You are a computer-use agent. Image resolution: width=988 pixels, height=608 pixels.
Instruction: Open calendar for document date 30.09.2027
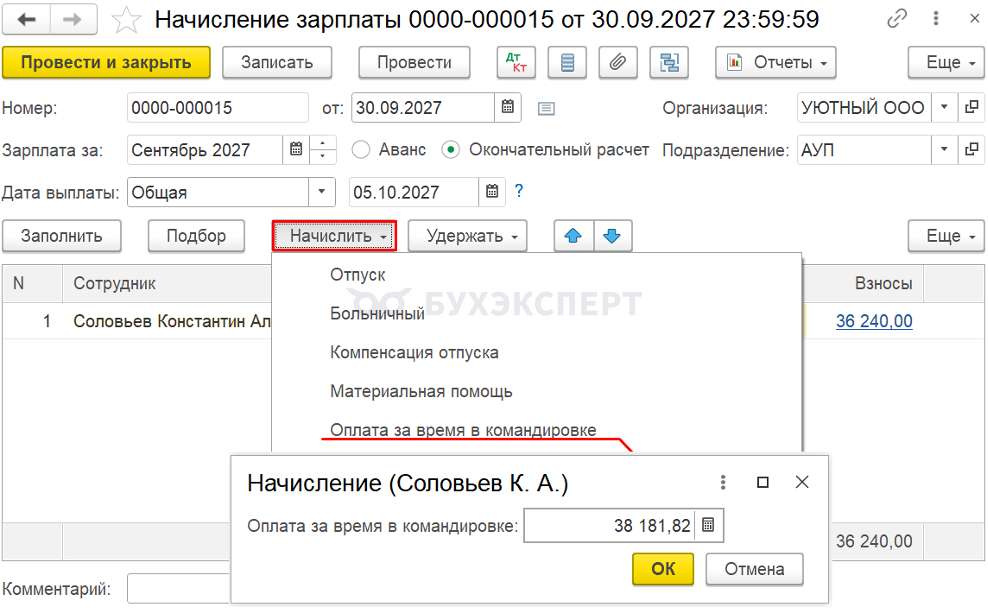508,107
